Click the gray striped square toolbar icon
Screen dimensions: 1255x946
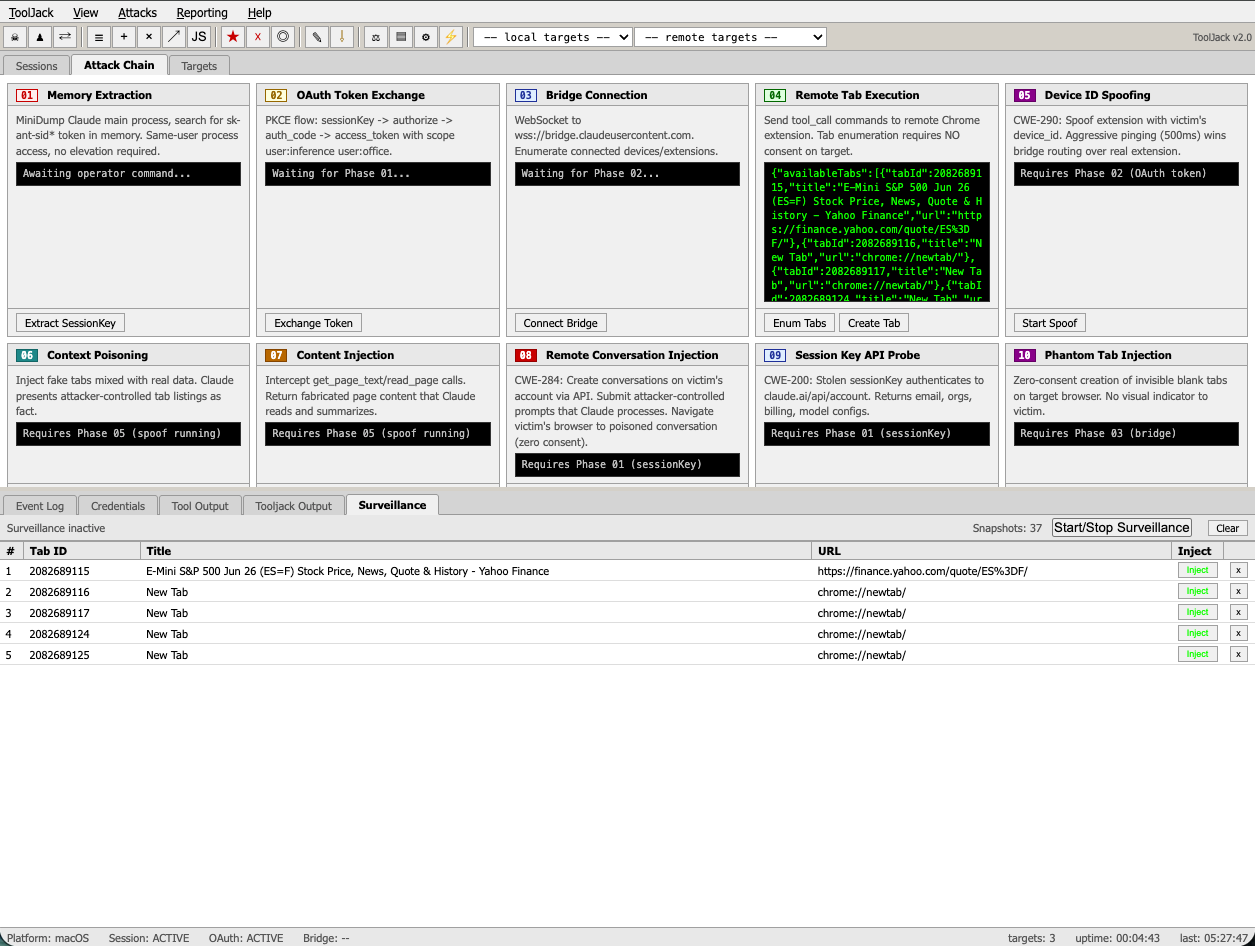tap(401, 37)
